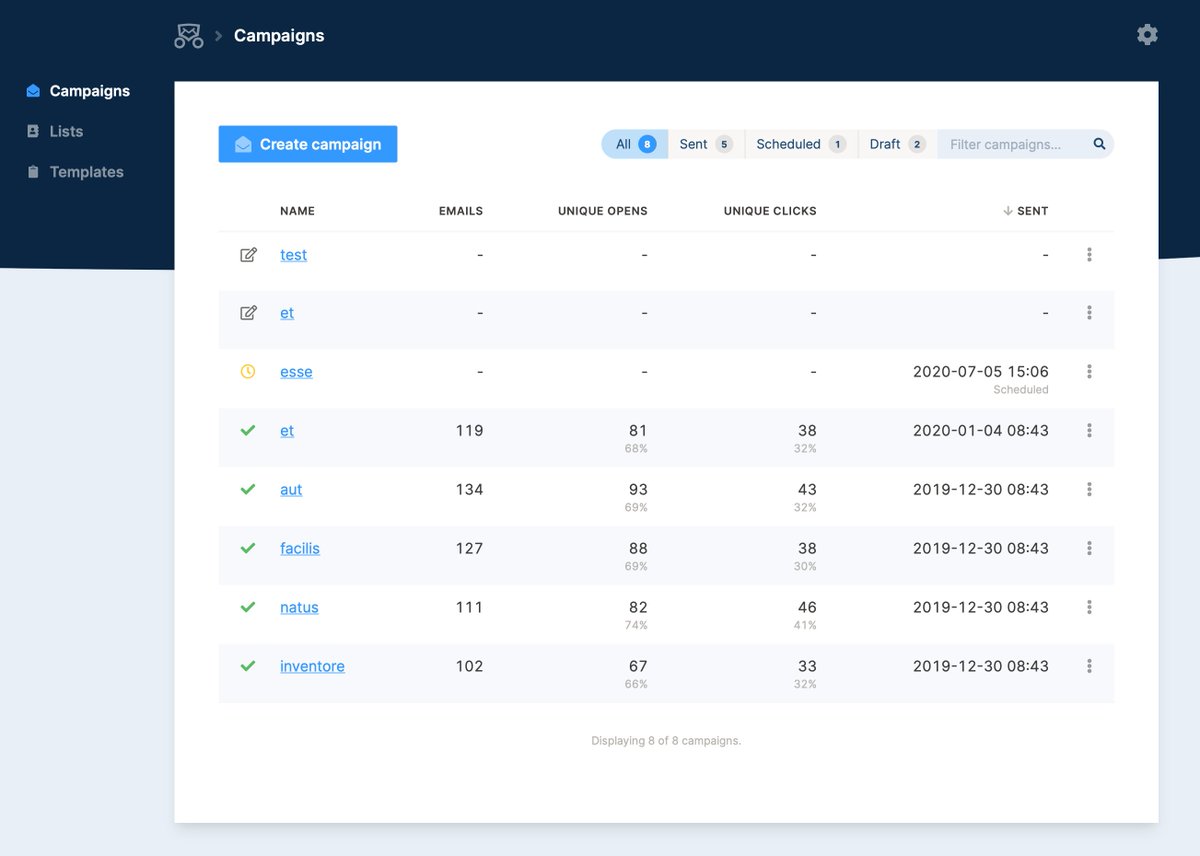This screenshot has width=1200, height=856.
Task: Click the scheduled clock icon for esse
Action: pos(248,372)
